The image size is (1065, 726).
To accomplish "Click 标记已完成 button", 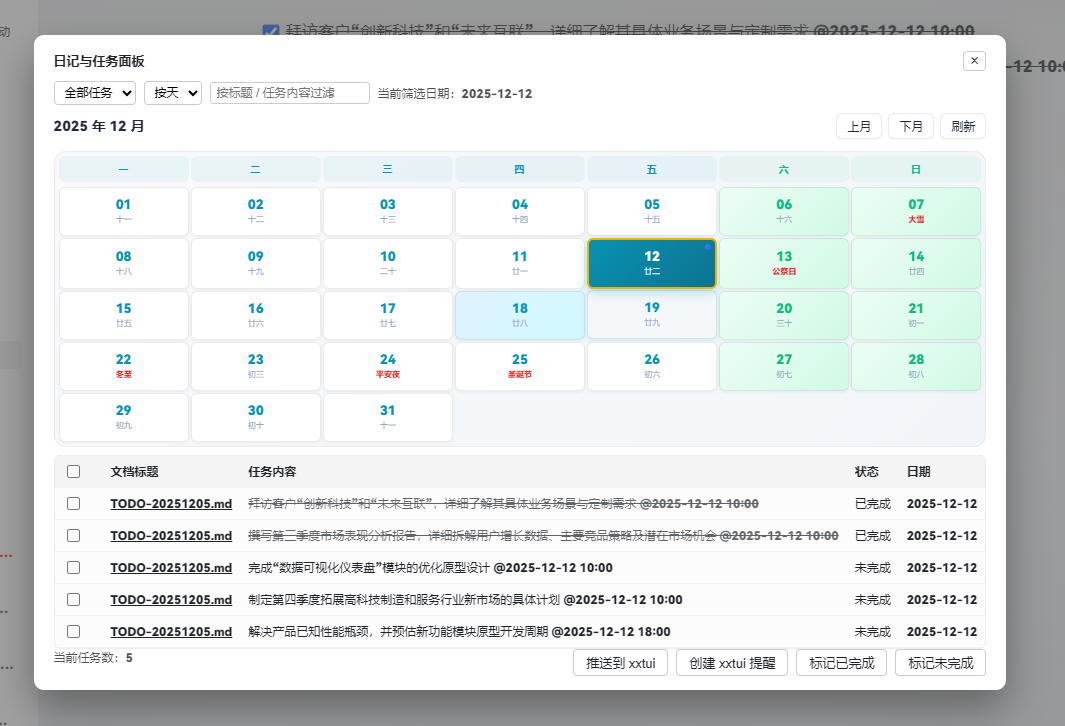I will [x=841, y=663].
